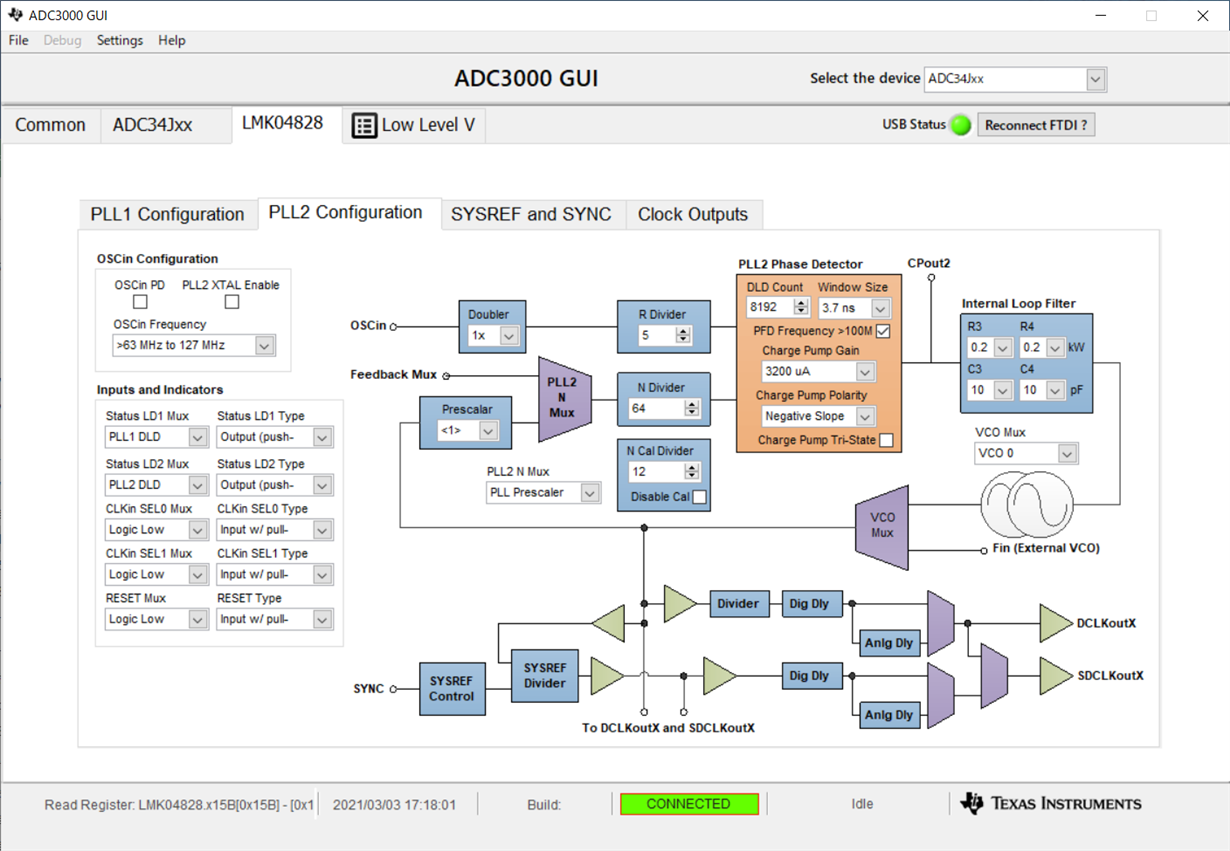Switch to the PLL1 Configuration tab

click(x=167, y=214)
